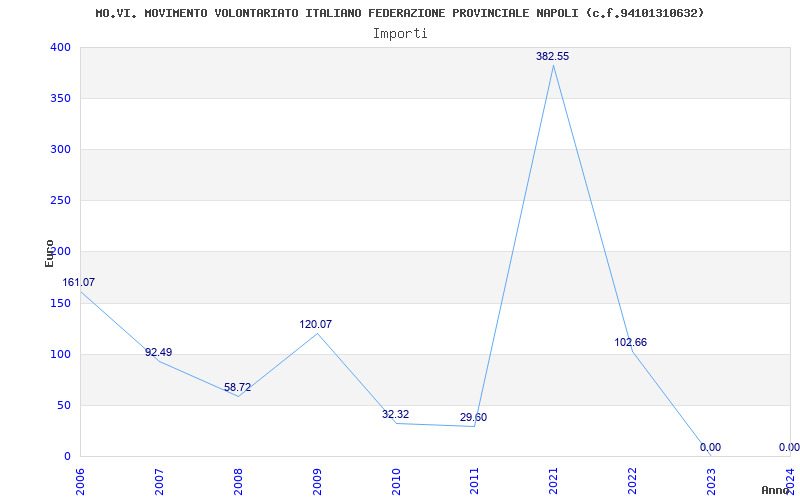Click the 0 y-axis tick label
The width and height of the screenshot is (800, 500).
[x=67, y=457]
